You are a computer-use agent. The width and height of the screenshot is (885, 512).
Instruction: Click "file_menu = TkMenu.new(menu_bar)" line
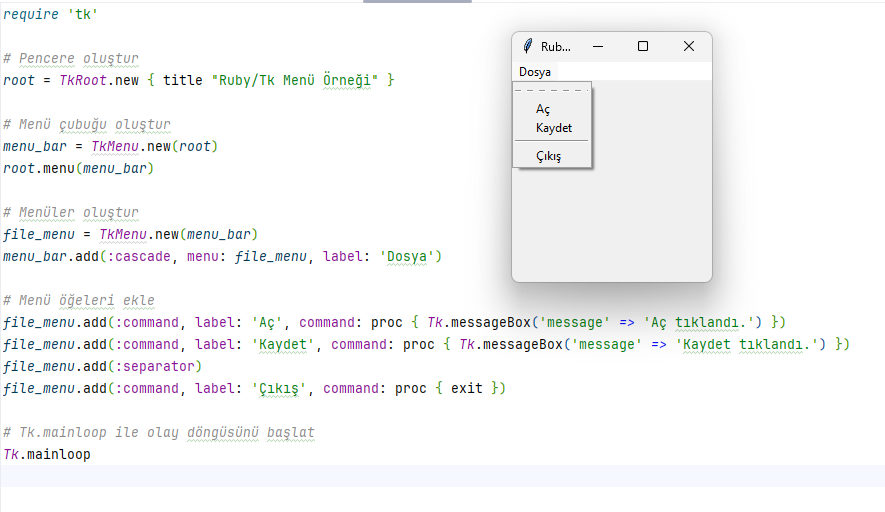tap(130, 234)
